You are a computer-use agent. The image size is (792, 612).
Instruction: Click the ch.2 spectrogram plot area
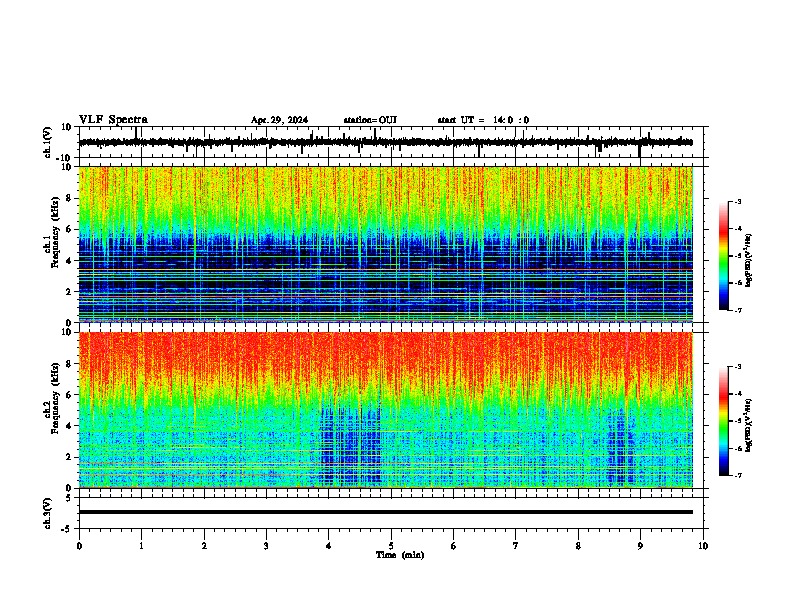click(386, 410)
